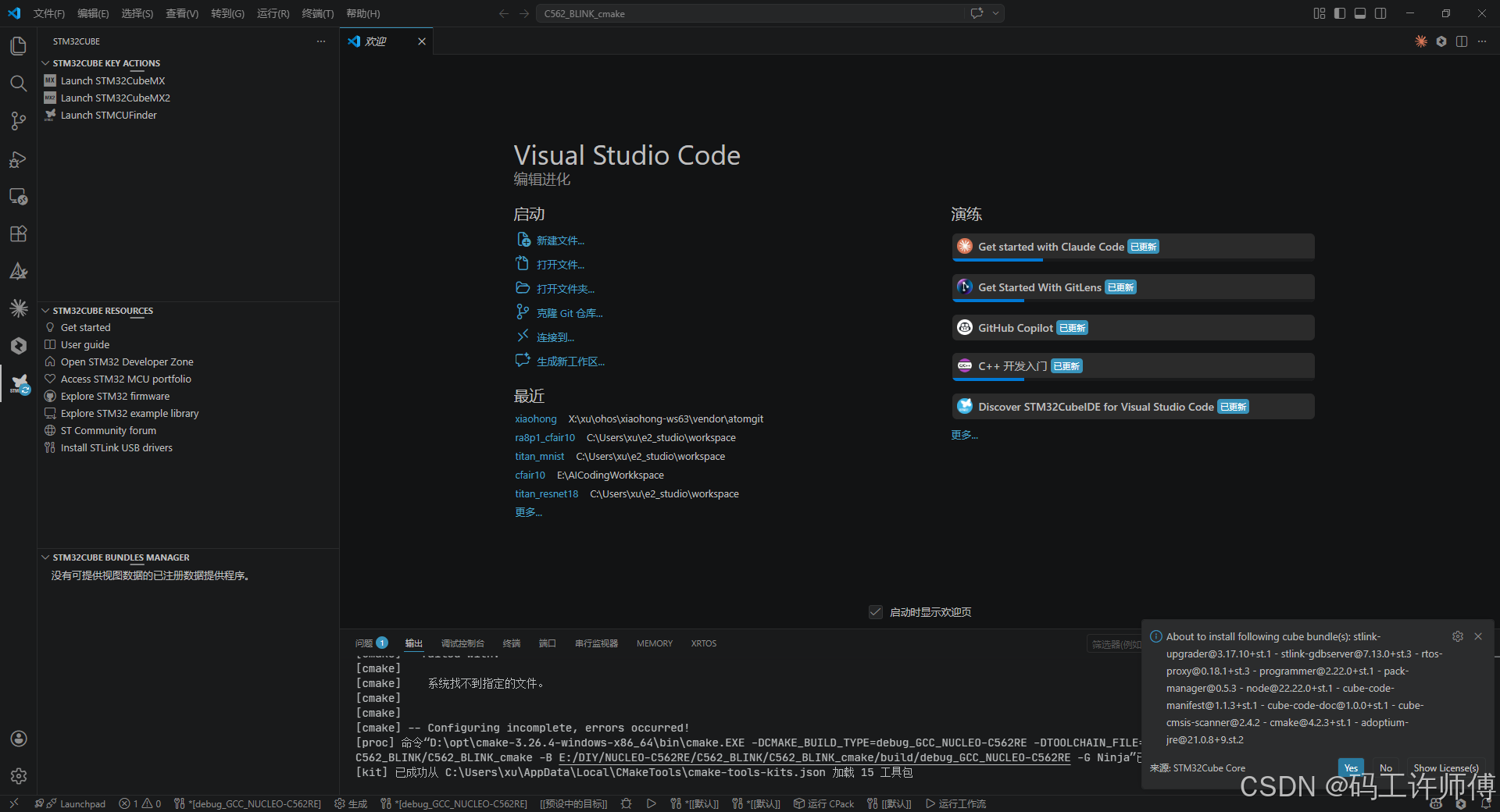This screenshot has height=812, width=1500.
Task: Switch to the 调试控制台 panel tab
Action: click(462, 643)
